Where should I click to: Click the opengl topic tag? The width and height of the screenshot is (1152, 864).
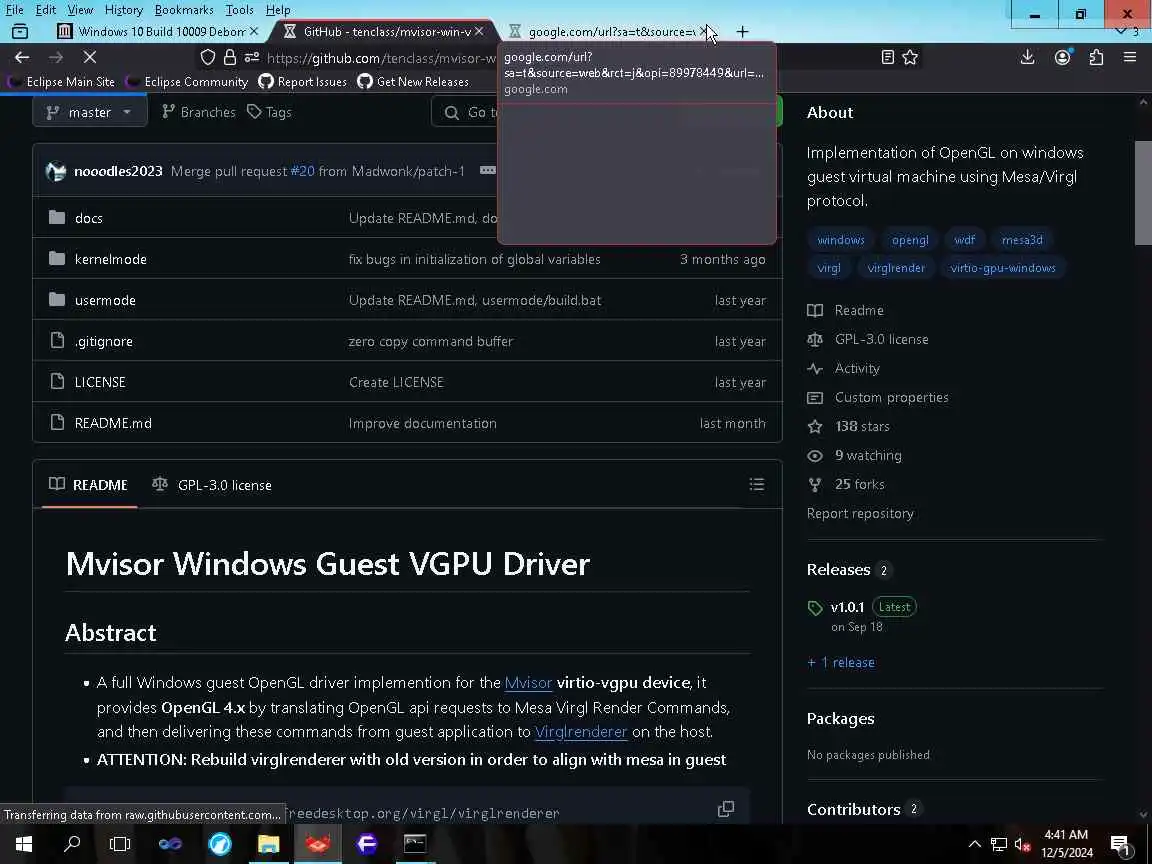tap(910, 240)
